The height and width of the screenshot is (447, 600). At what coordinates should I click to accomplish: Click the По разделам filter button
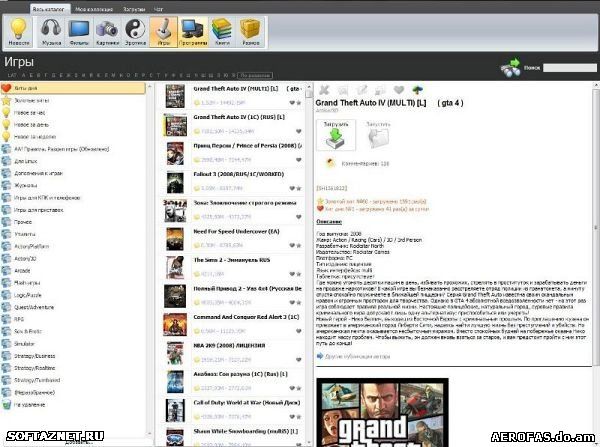coord(255,75)
